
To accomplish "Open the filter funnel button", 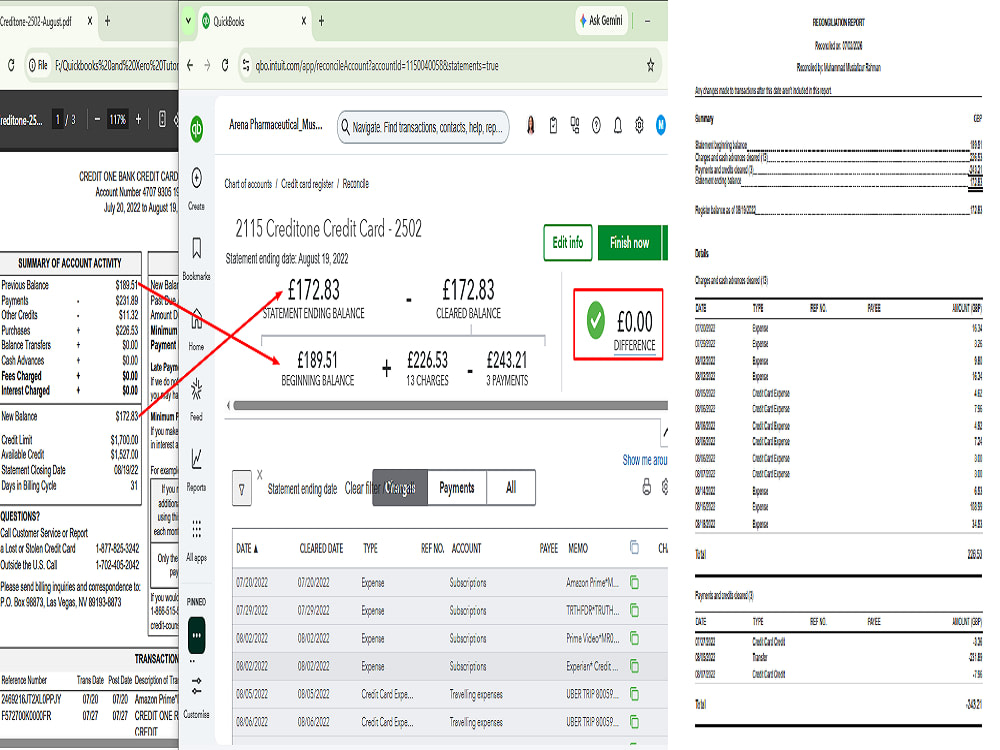I will point(242,489).
